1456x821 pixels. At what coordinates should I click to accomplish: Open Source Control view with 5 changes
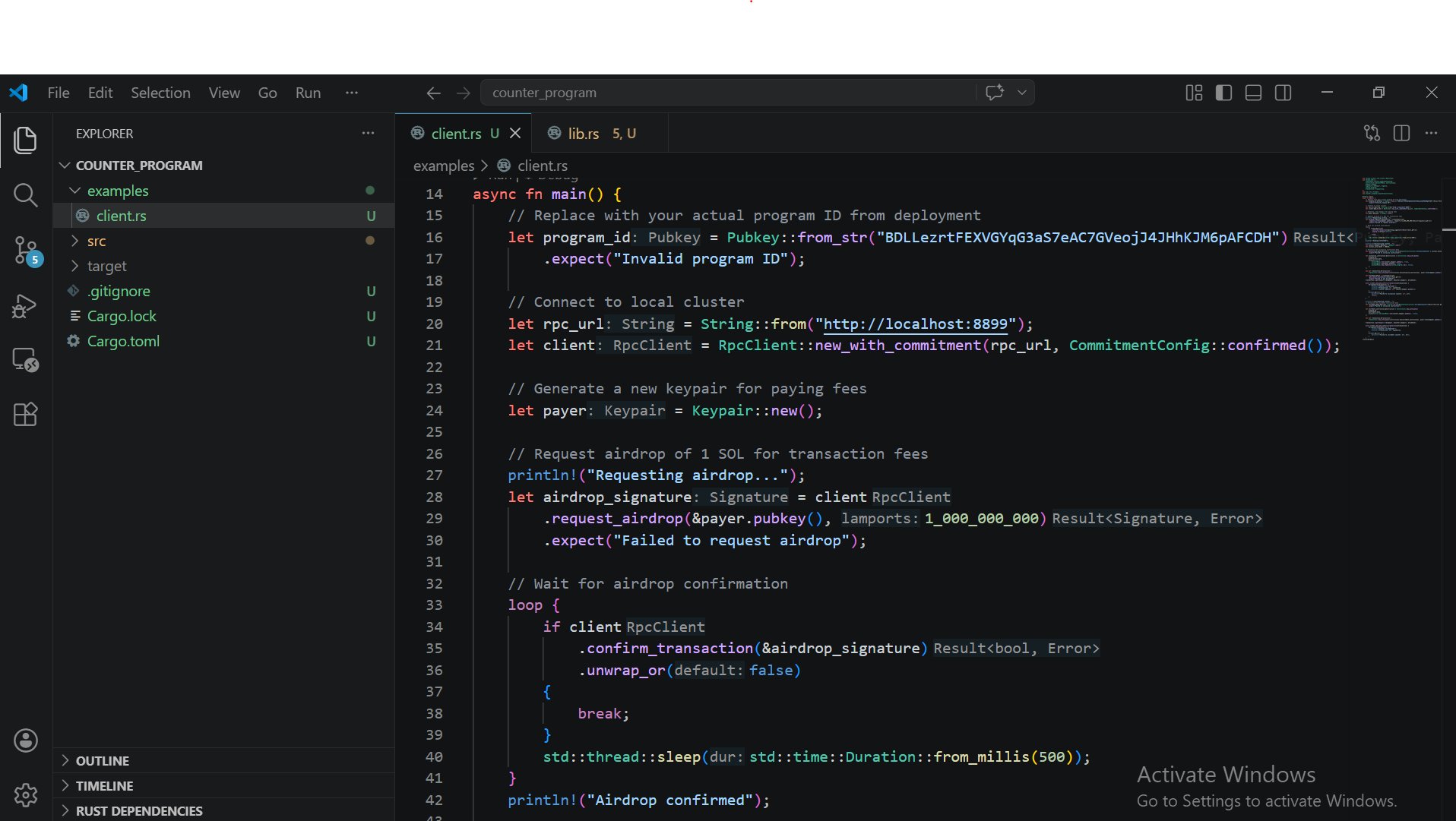pyautogui.click(x=26, y=250)
